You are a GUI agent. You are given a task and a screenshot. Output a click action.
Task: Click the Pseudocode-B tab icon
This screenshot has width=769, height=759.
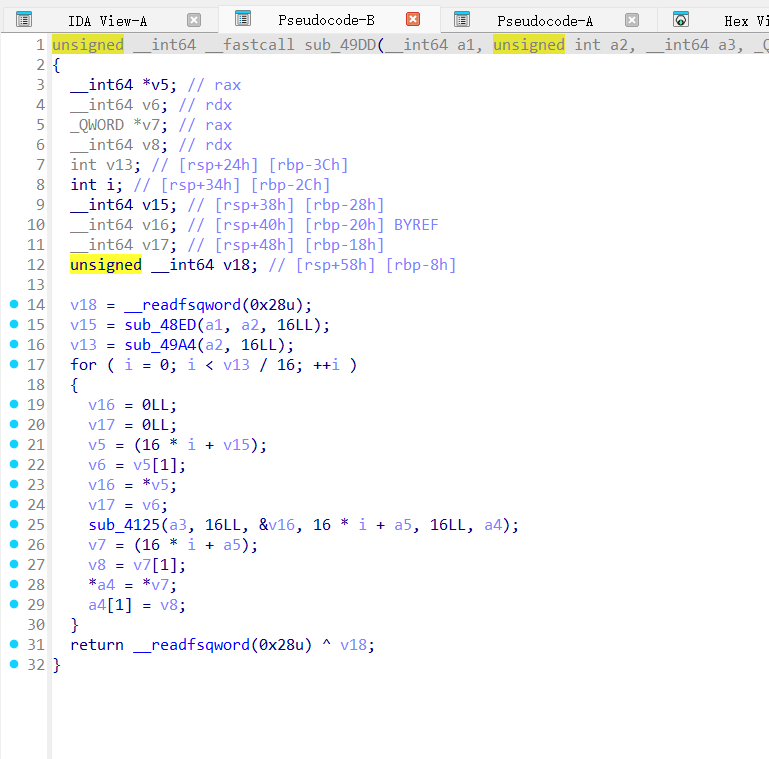pos(243,18)
